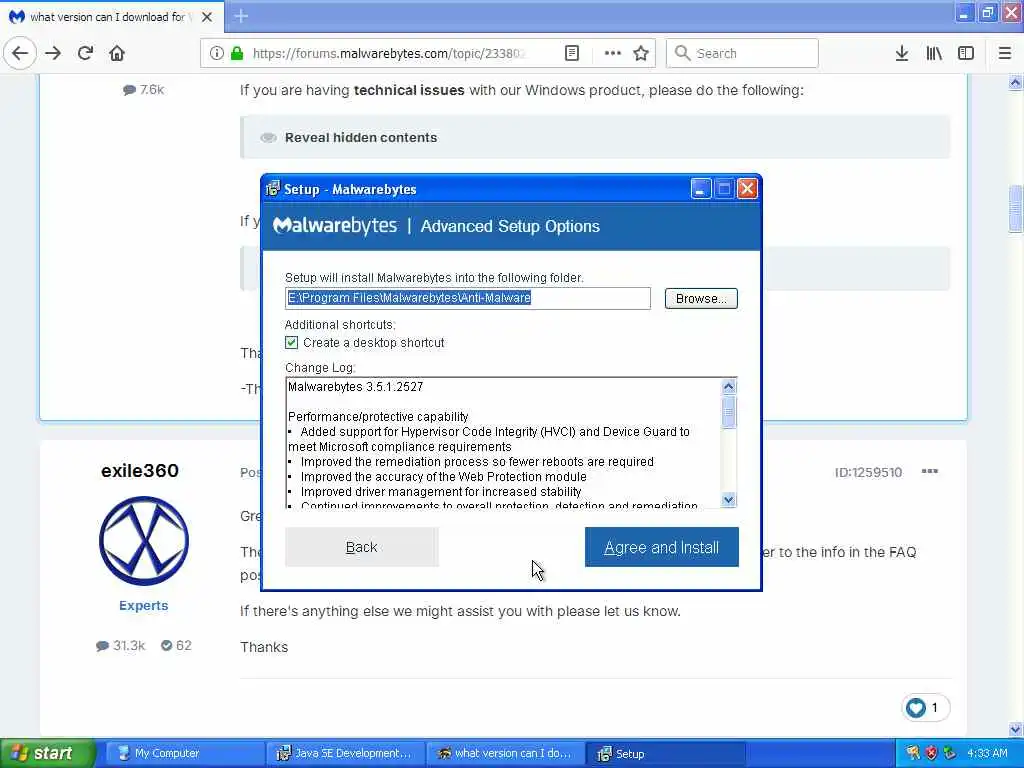Screen dimensions: 1024x768
Task: Click the 31.3k posts count
Action: [x=121, y=646]
